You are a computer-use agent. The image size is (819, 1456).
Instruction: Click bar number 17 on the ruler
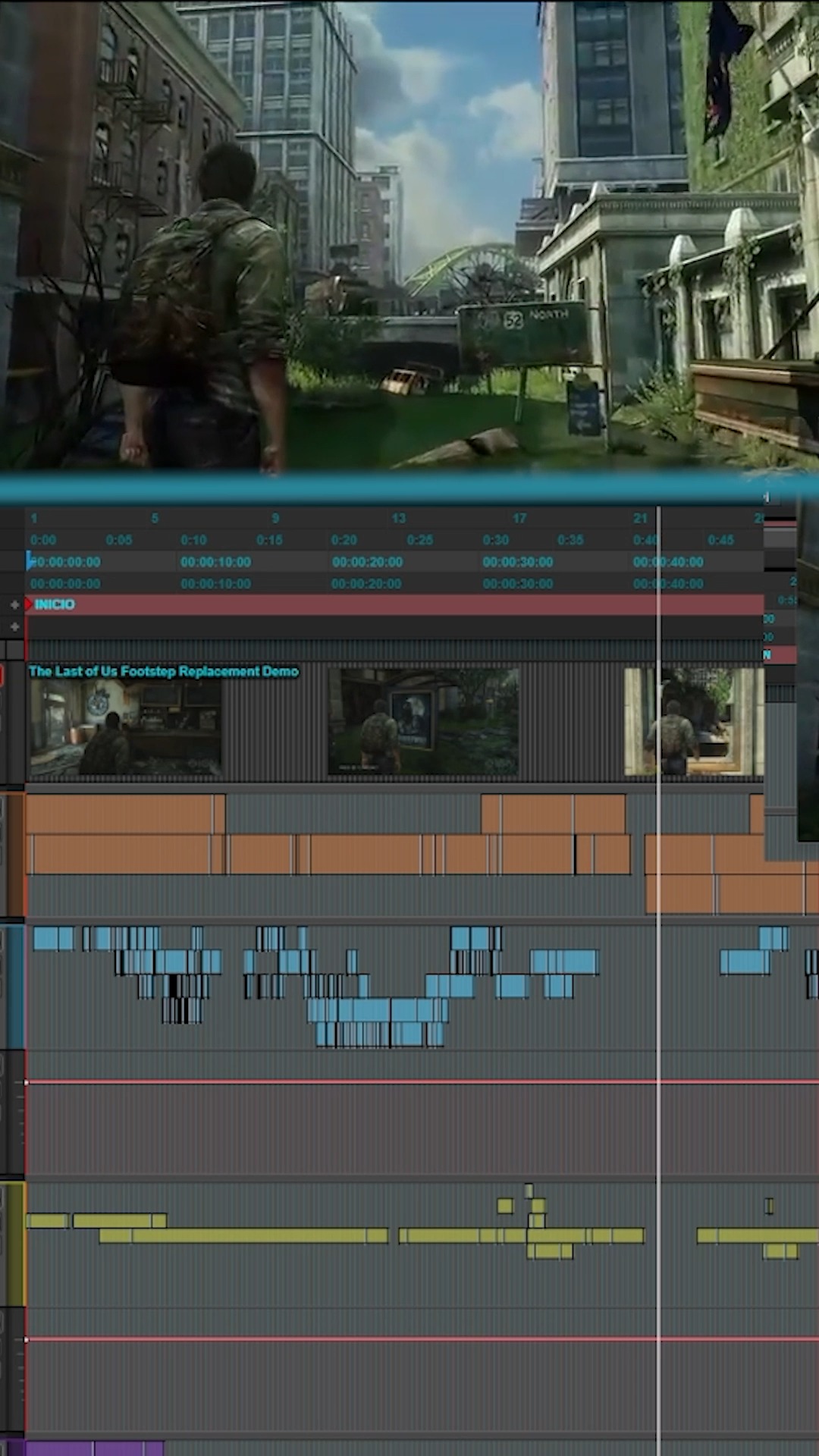click(x=519, y=518)
